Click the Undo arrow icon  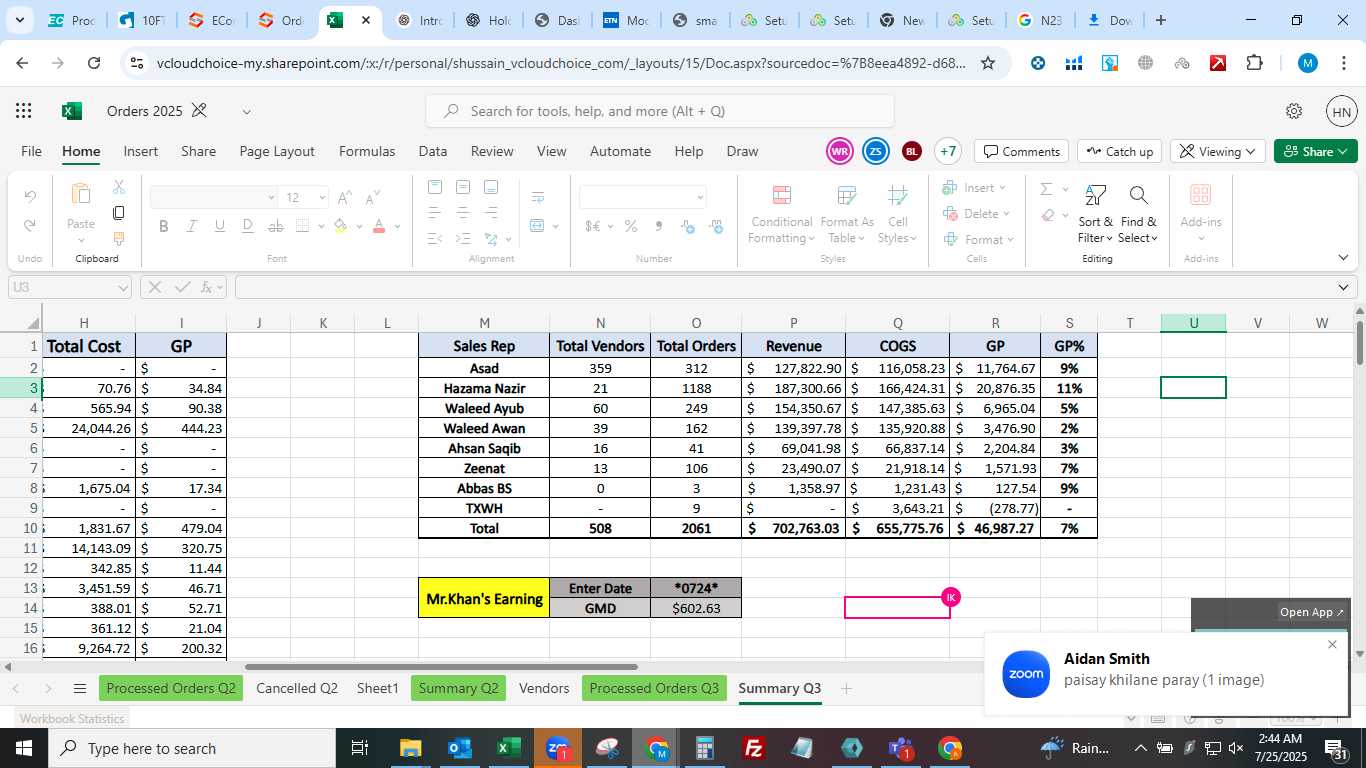coord(30,196)
